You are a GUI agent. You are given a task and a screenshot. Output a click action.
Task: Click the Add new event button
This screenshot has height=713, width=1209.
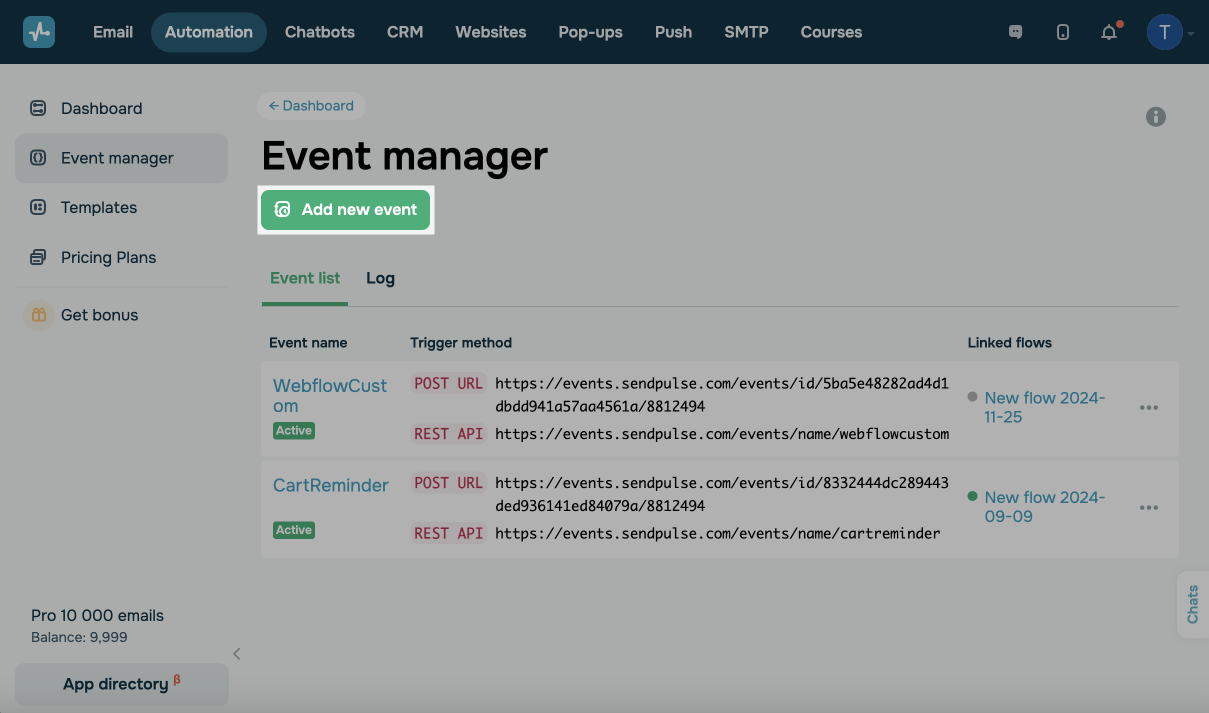[346, 210]
